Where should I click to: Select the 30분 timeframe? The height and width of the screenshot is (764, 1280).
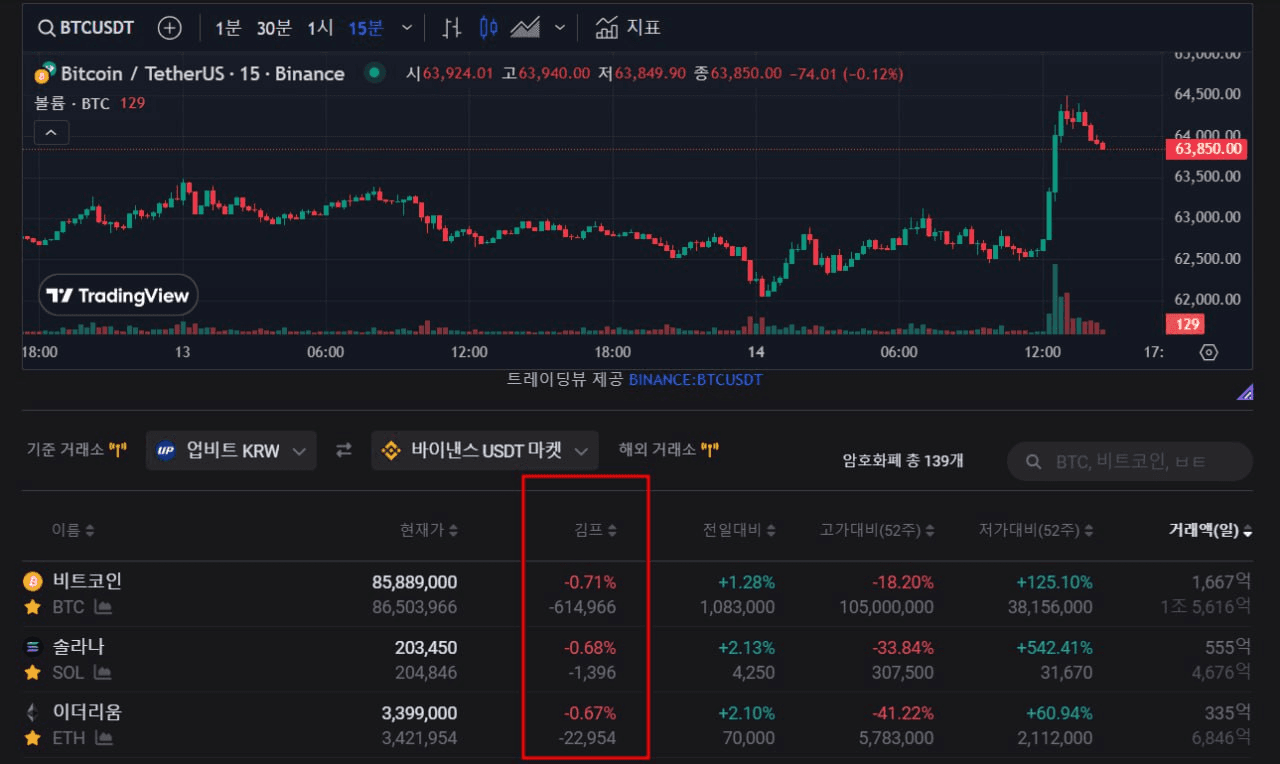[274, 28]
